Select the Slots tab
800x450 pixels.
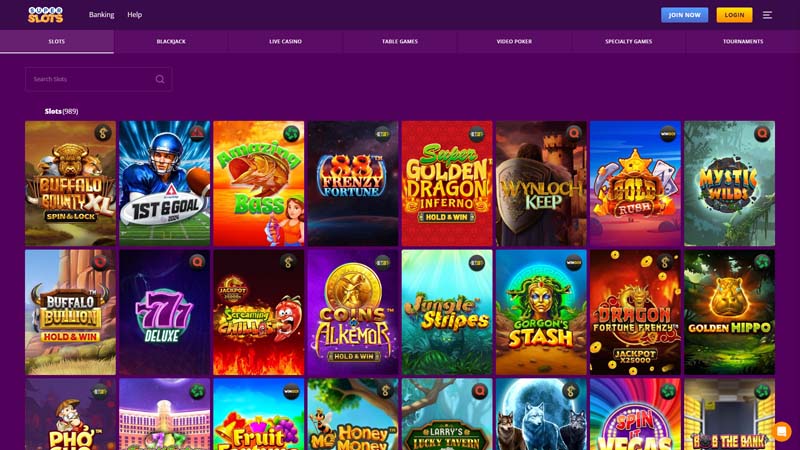point(57,41)
